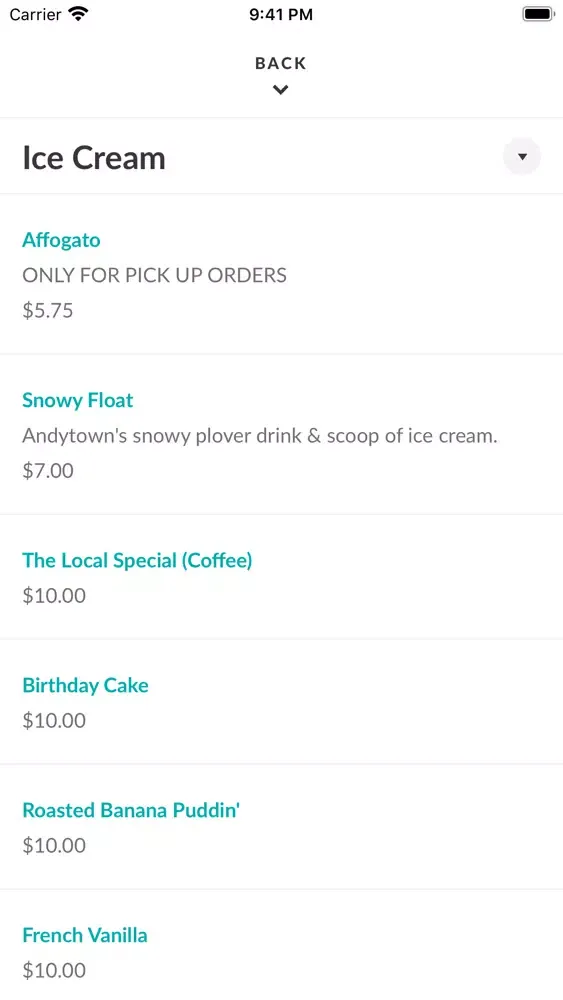Tap the Snowy Float description text
The height and width of the screenshot is (1000, 563).
[260, 436]
